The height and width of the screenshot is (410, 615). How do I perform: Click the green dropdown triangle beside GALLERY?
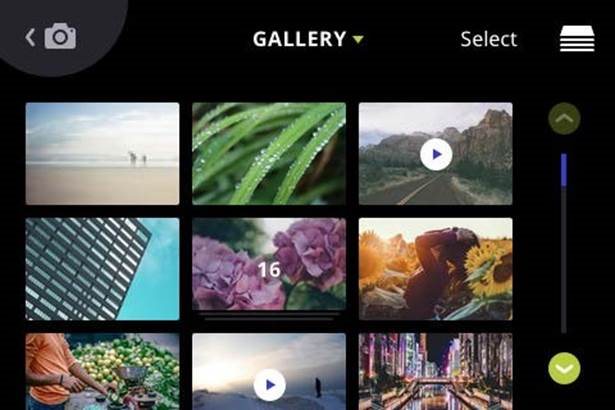pyautogui.click(x=358, y=39)
